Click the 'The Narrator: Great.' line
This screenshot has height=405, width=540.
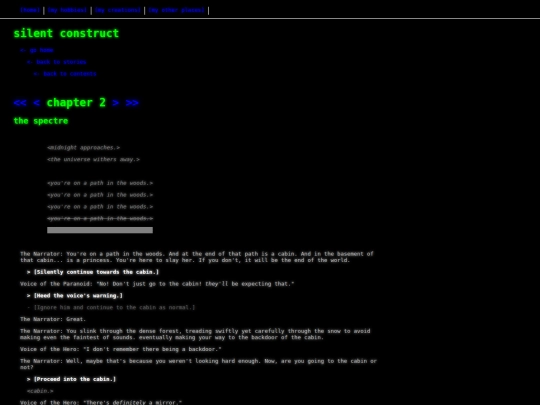click(x=53, y=319)
